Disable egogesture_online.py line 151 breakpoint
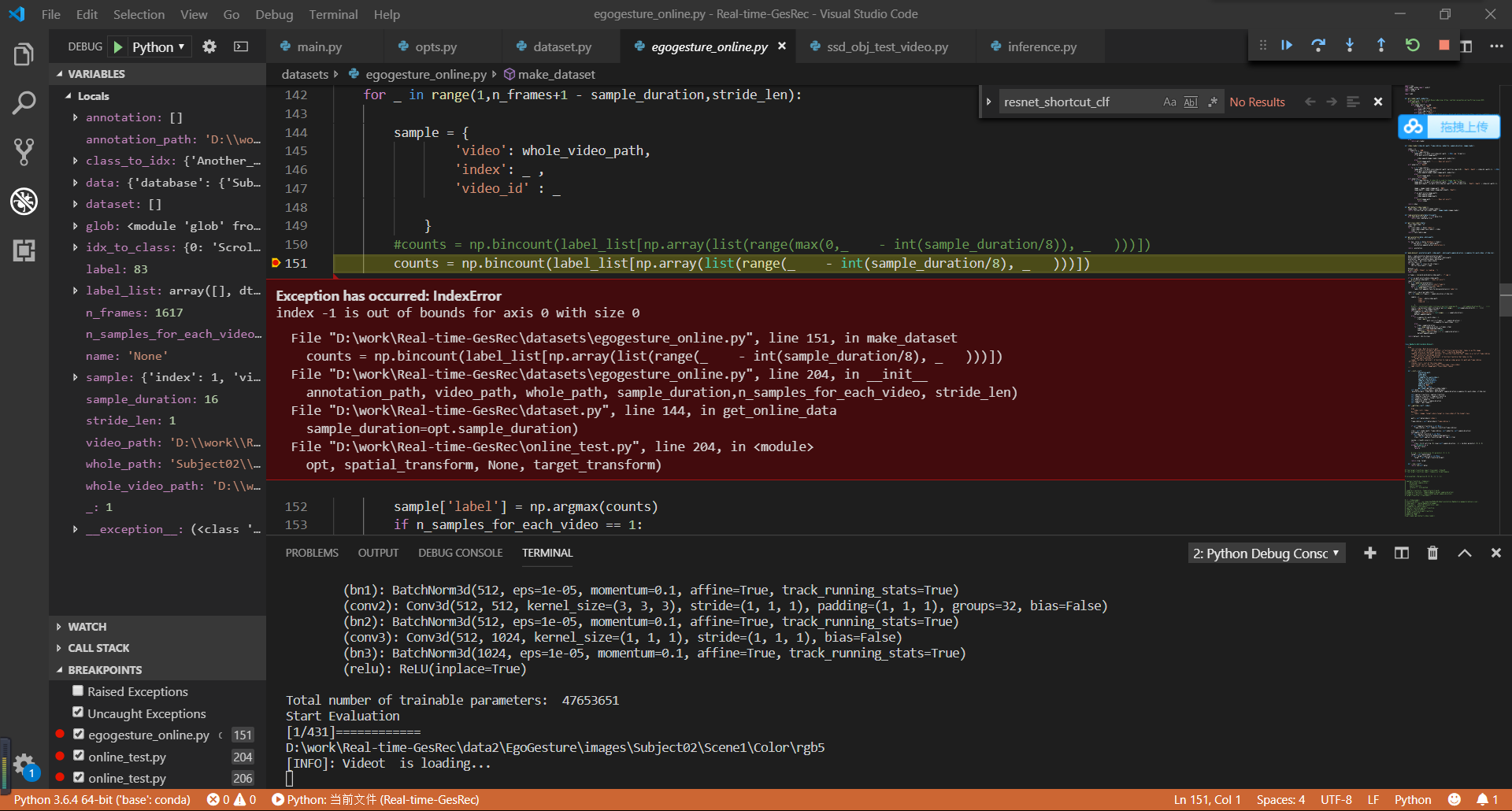This screenshot has width=1512, height=811. coord(79,734)
